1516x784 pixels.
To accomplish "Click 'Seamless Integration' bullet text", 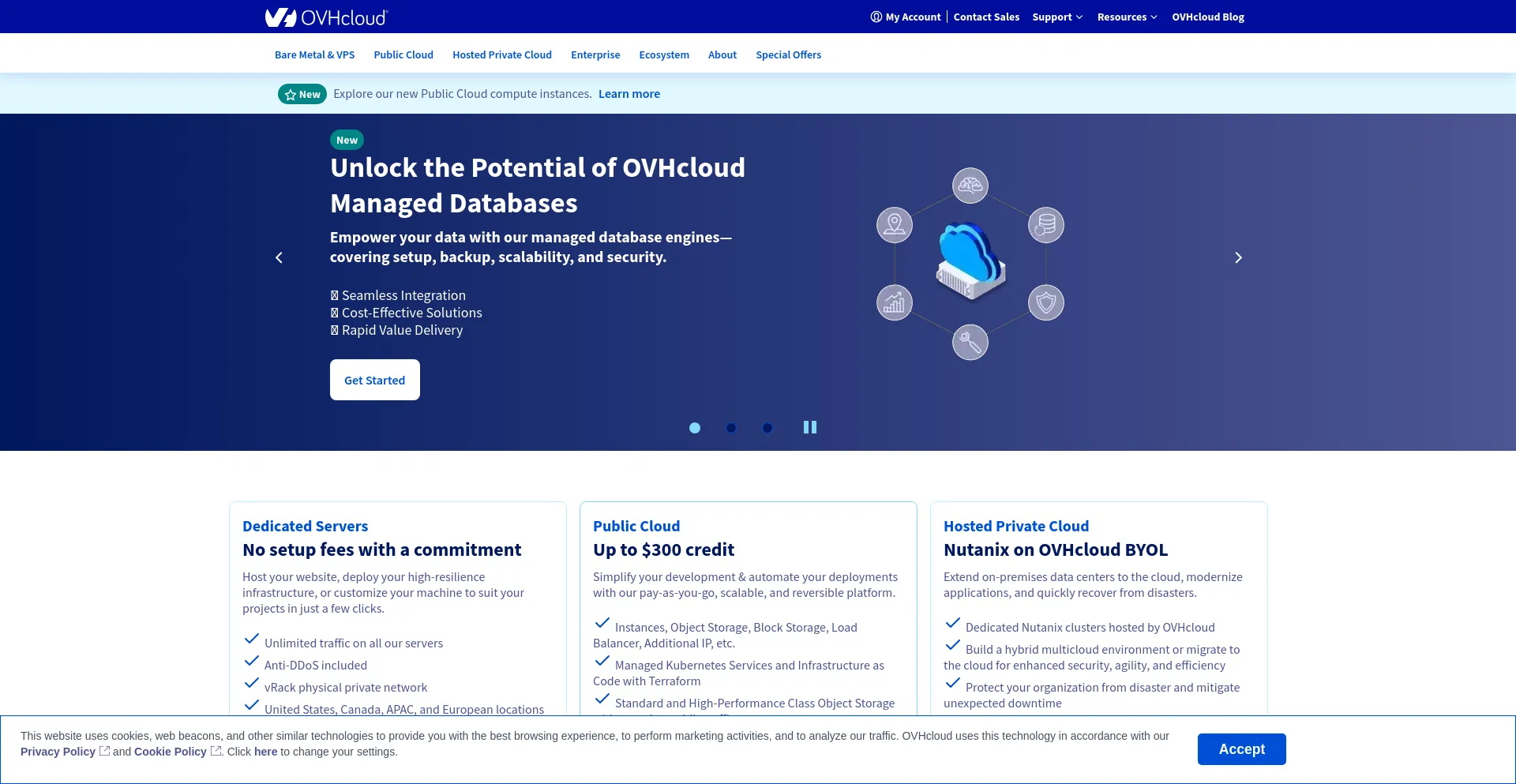I will (403, 295).
